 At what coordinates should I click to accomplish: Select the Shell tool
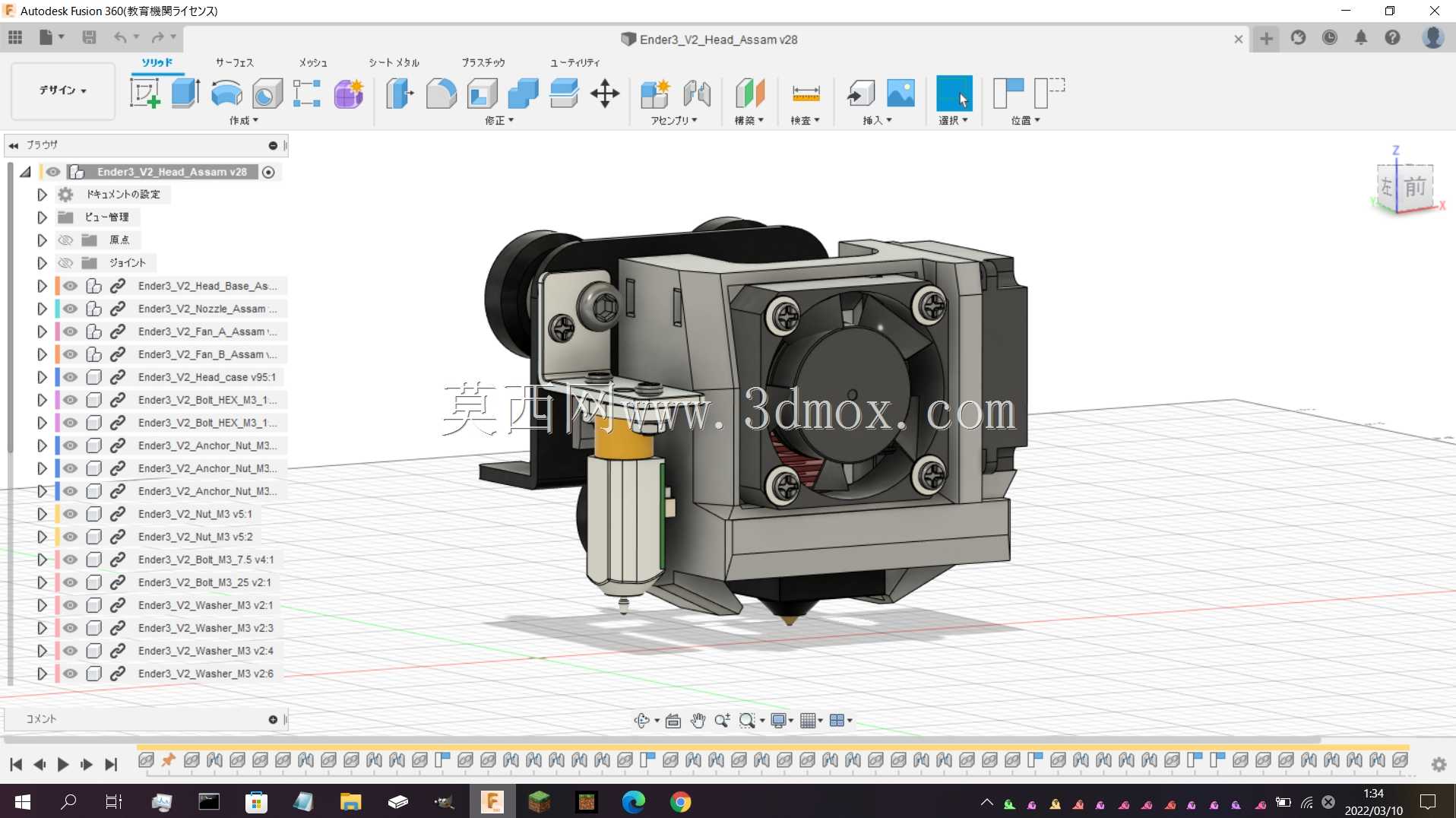coord(483,94)
